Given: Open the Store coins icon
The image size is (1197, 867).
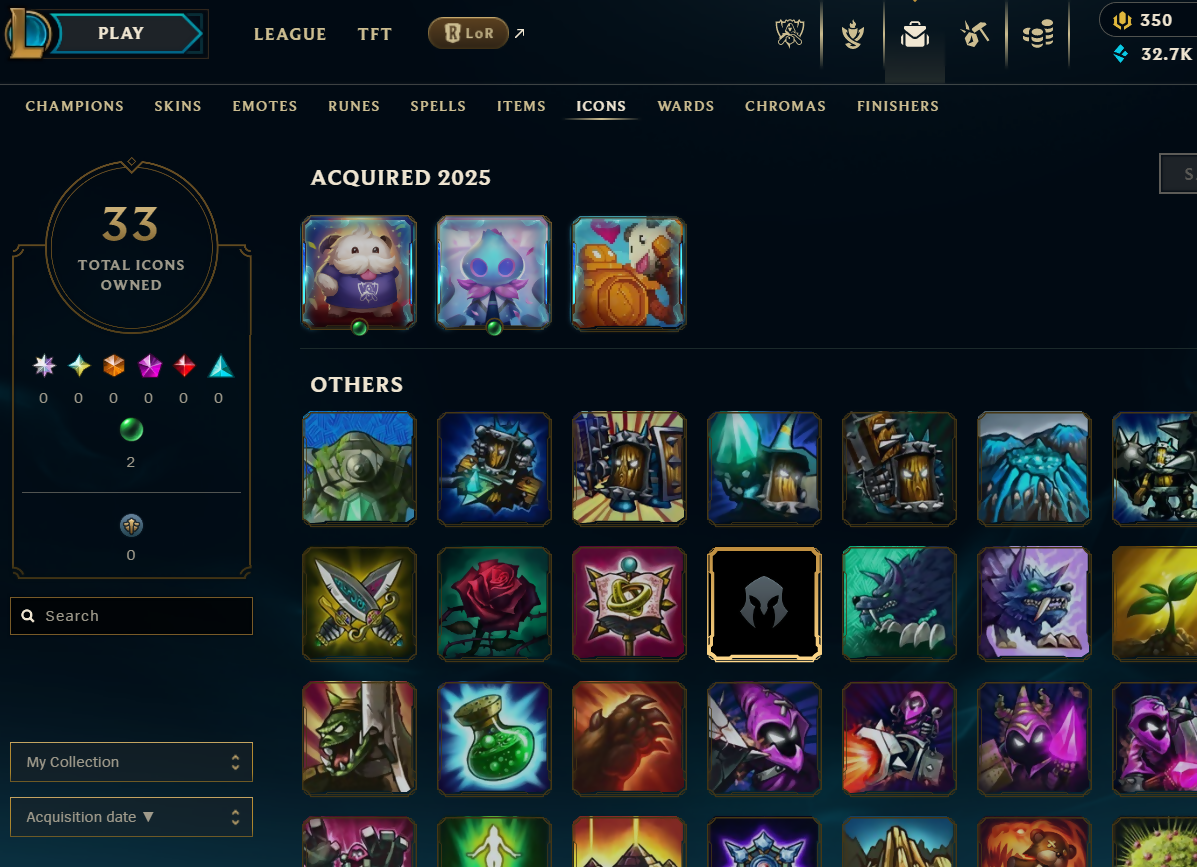Looking at the screenshot, I should point(1037,34).
